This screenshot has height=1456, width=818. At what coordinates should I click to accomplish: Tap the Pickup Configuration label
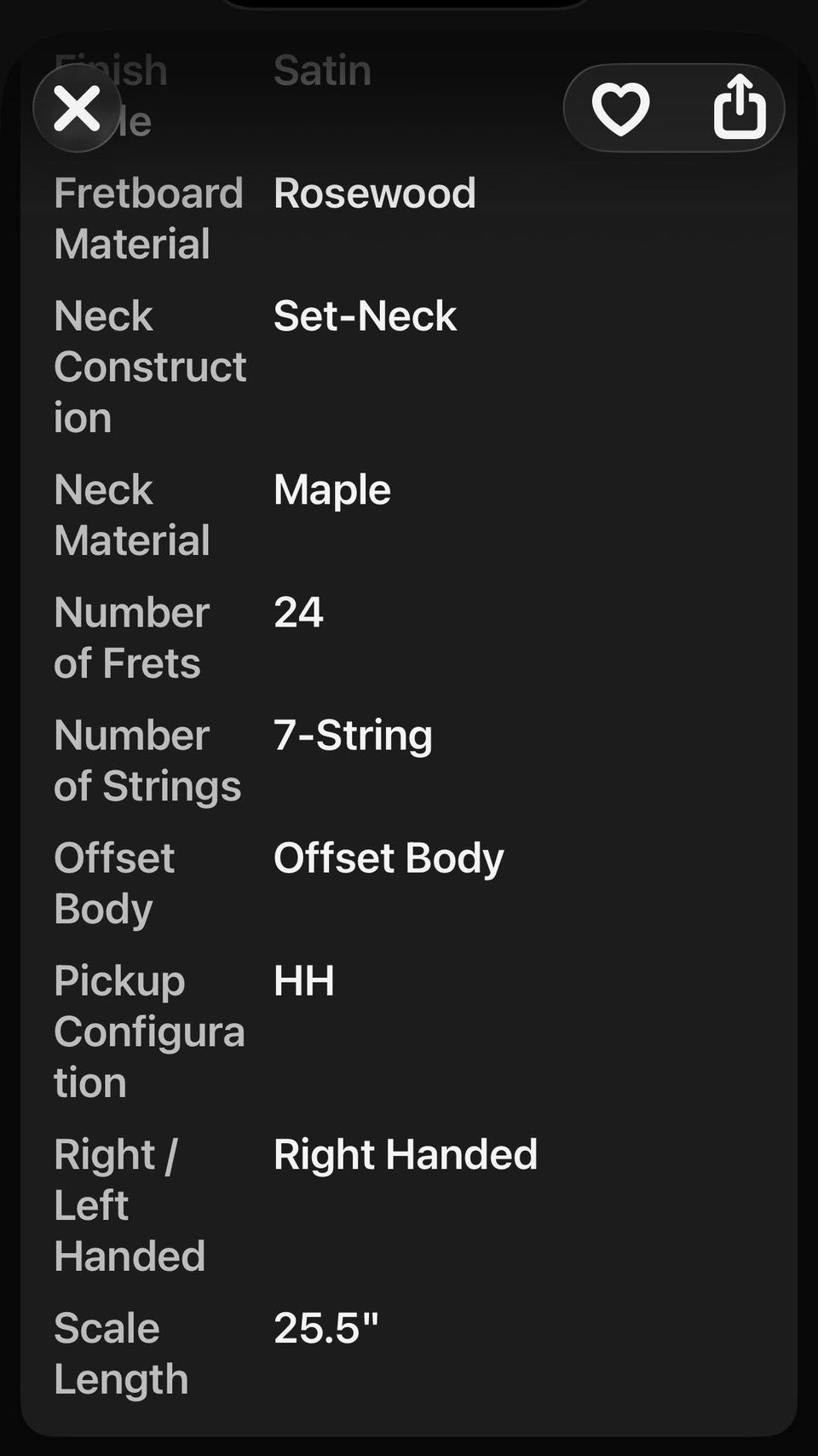coord(149,1031)
